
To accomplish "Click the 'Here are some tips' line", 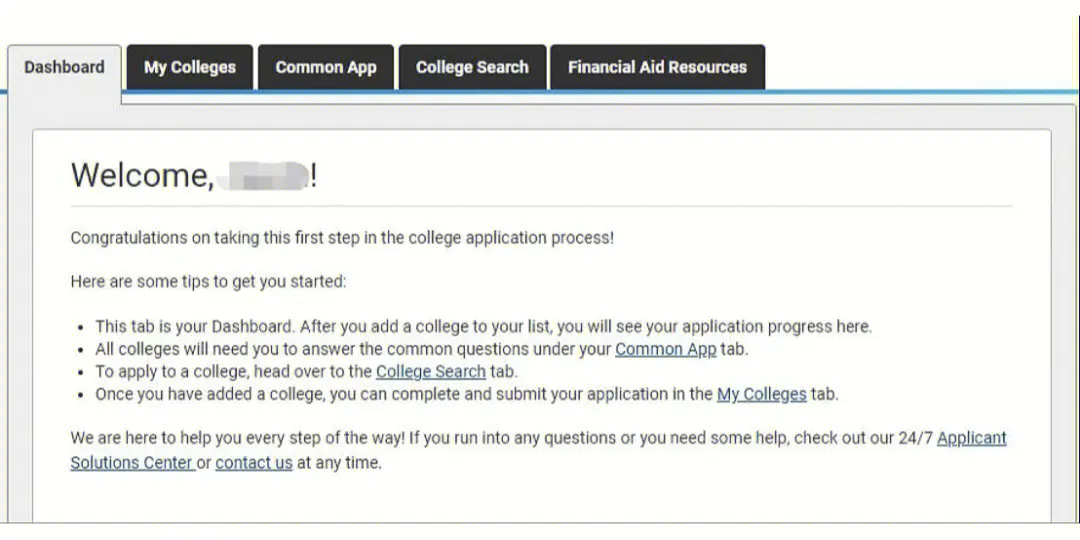I will point(208,282).
